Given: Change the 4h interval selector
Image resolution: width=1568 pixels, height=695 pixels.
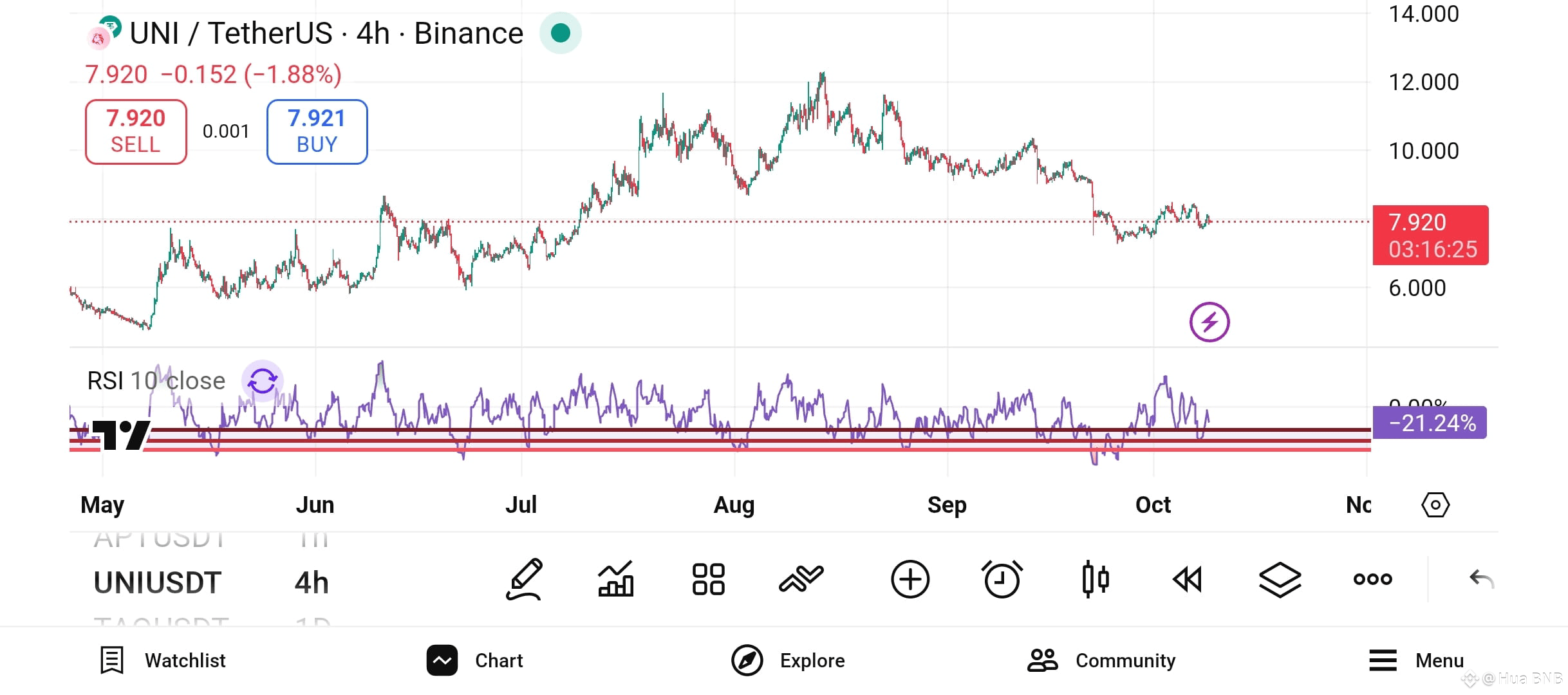Looking at the screenshot, I should (312, 583).
